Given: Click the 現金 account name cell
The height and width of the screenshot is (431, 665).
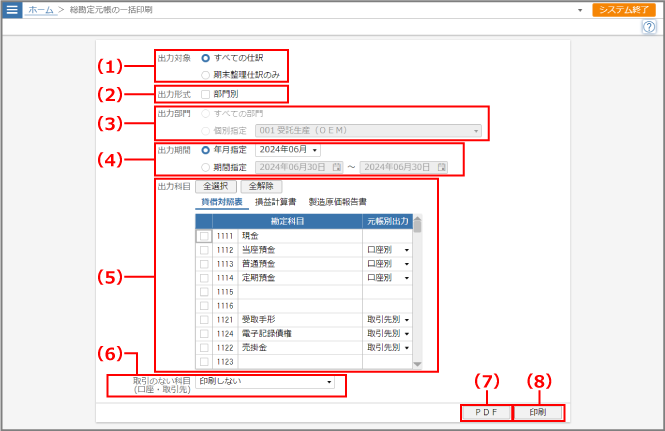Looking at the screenshot, I should 300,236.
